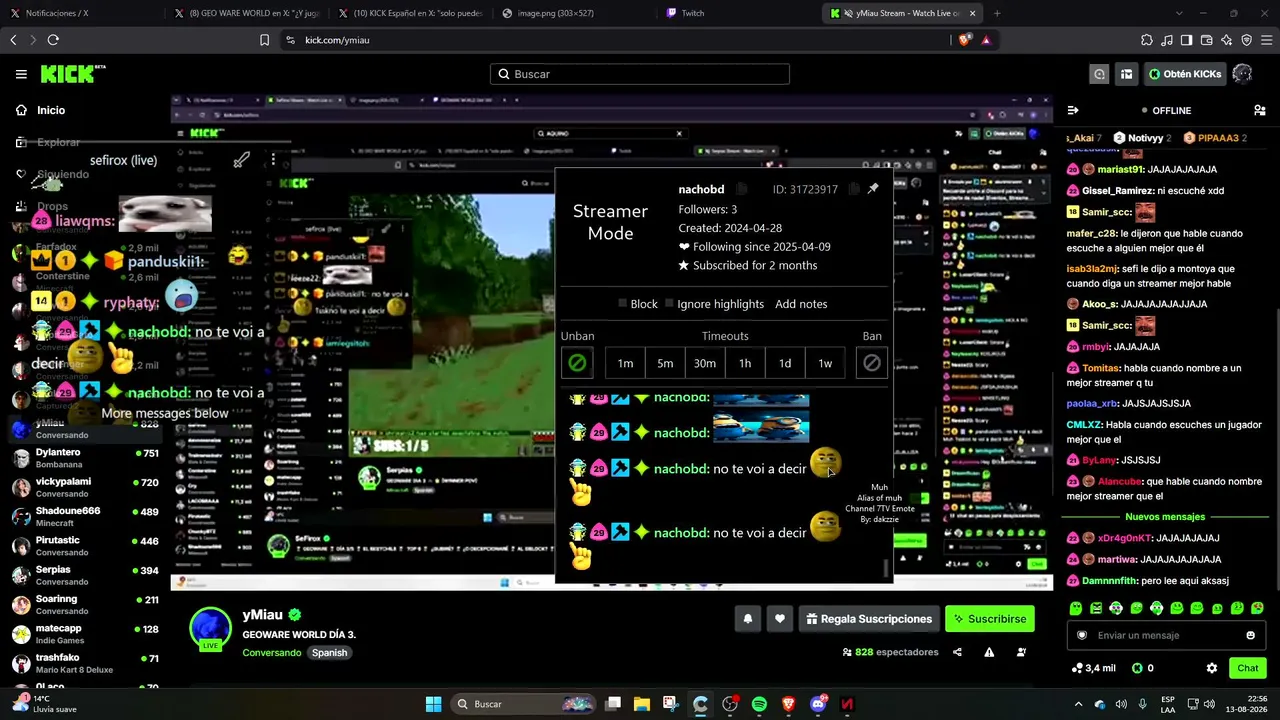Open the profile avatar menu on Kick
The height and width of the screenshot is (720, 1280).
click(1243, 74)
